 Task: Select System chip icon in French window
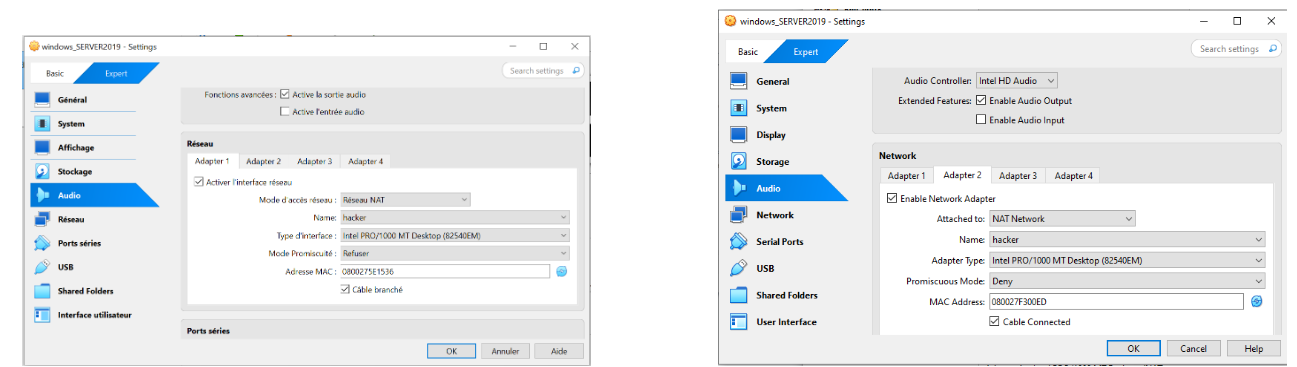pos(42,124)
